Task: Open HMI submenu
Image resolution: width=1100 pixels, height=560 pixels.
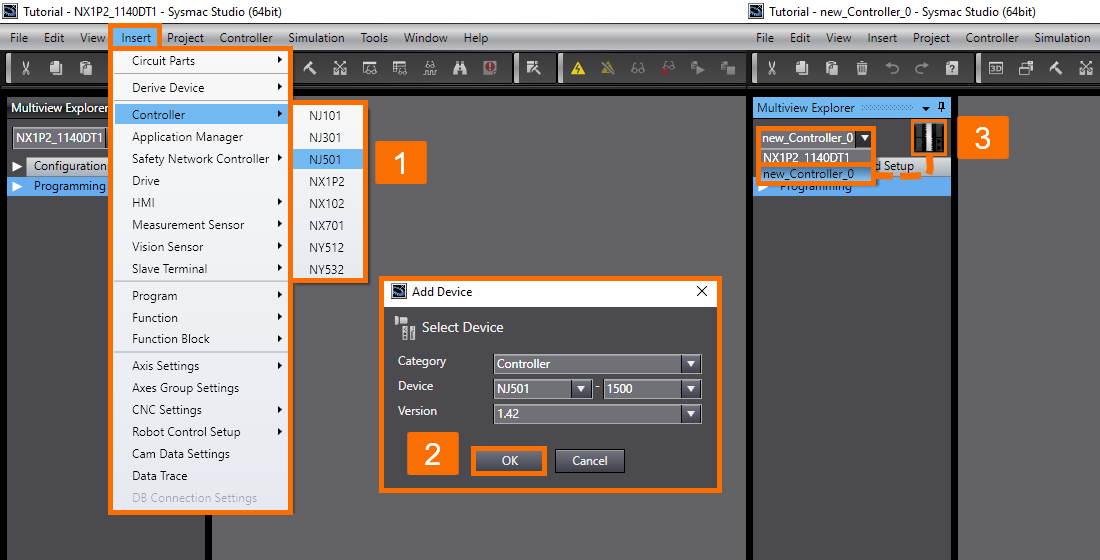Action: pos(201,203)
